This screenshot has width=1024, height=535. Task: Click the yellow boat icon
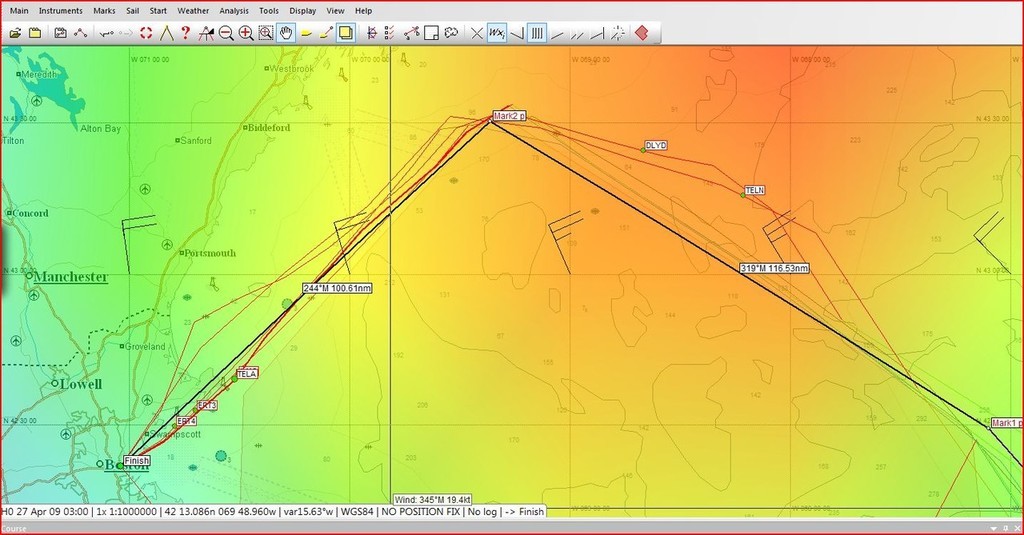pos(306,33)
